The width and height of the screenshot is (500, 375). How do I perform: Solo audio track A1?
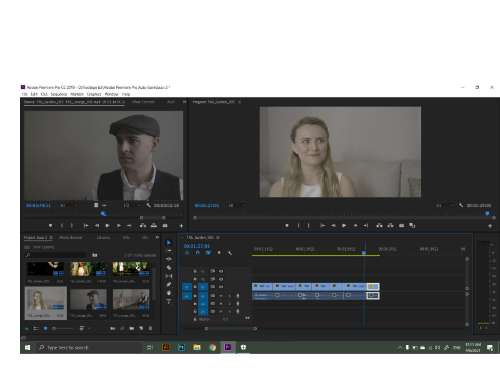229,296
